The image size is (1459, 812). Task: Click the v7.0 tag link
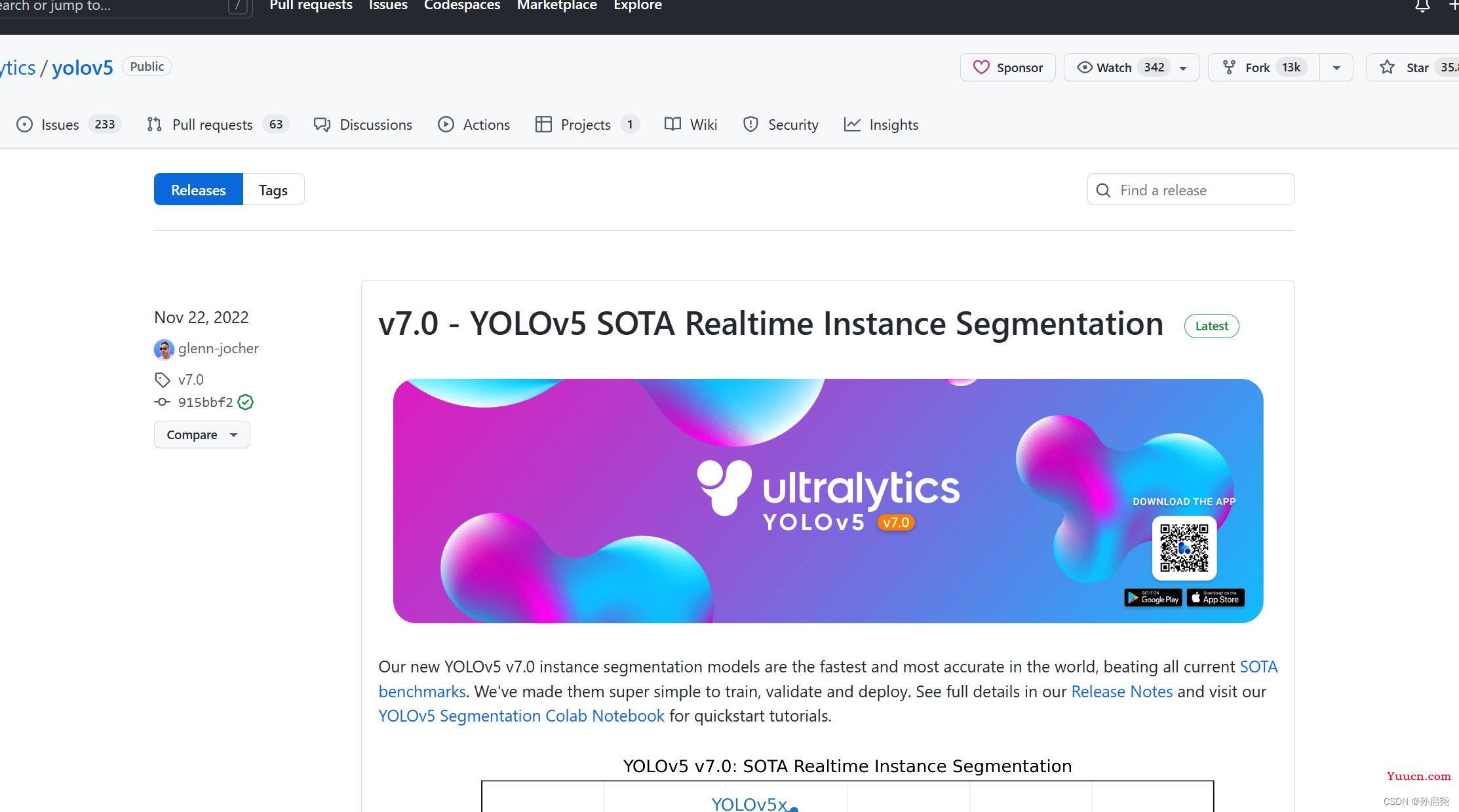[191, 379]
